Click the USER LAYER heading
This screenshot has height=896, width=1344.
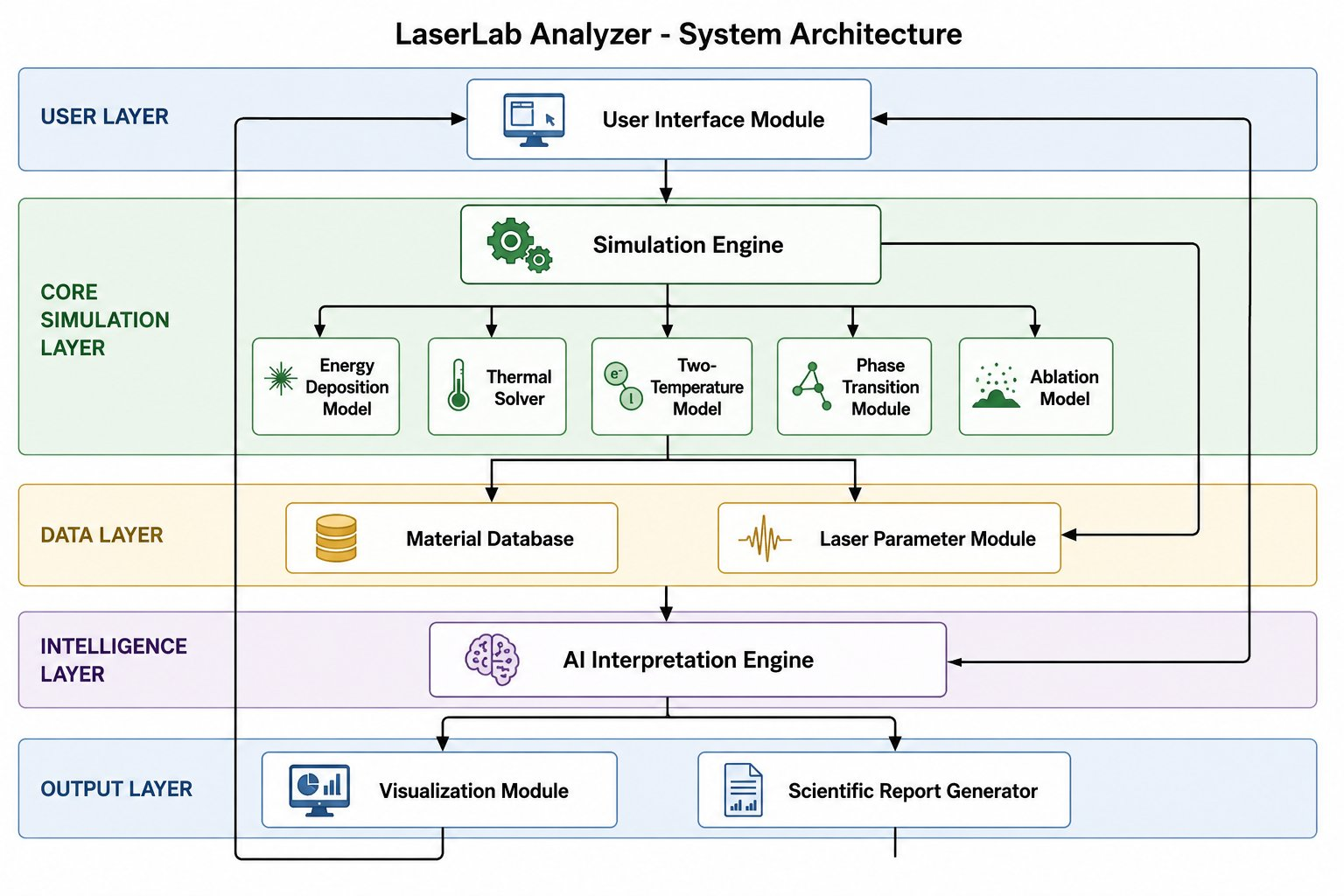tap(104, 116)
